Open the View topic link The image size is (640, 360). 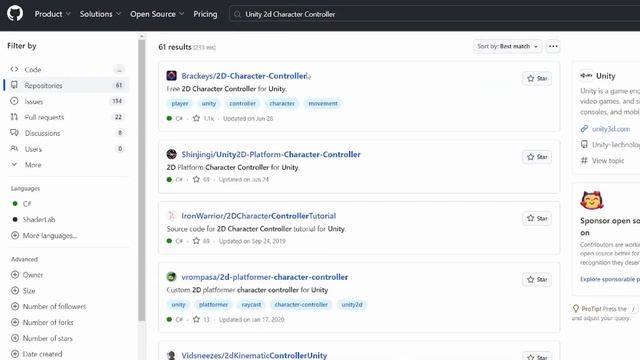(608, 160)
